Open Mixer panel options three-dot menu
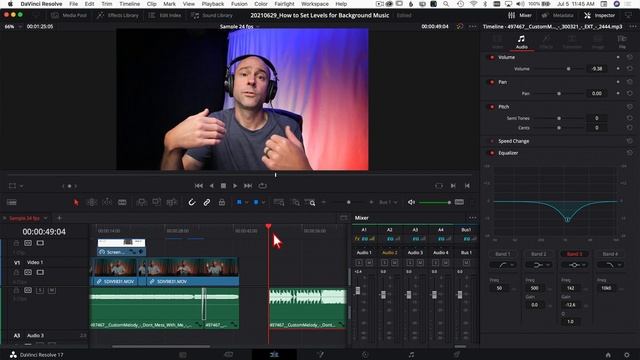The height and width of the screenshot is (360, 640). pos(473,218)
